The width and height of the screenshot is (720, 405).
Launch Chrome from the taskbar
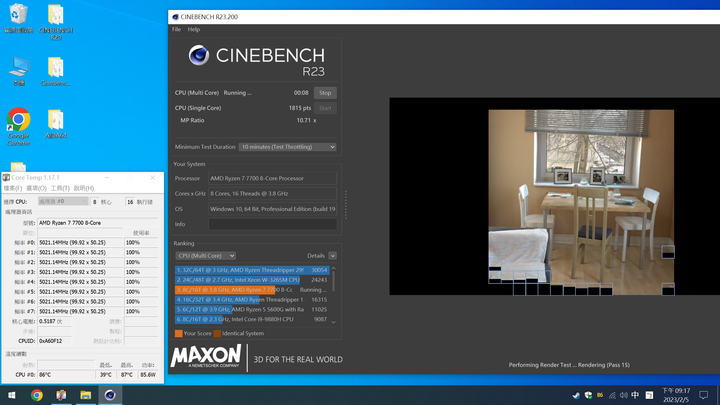[x=37, y=395]
